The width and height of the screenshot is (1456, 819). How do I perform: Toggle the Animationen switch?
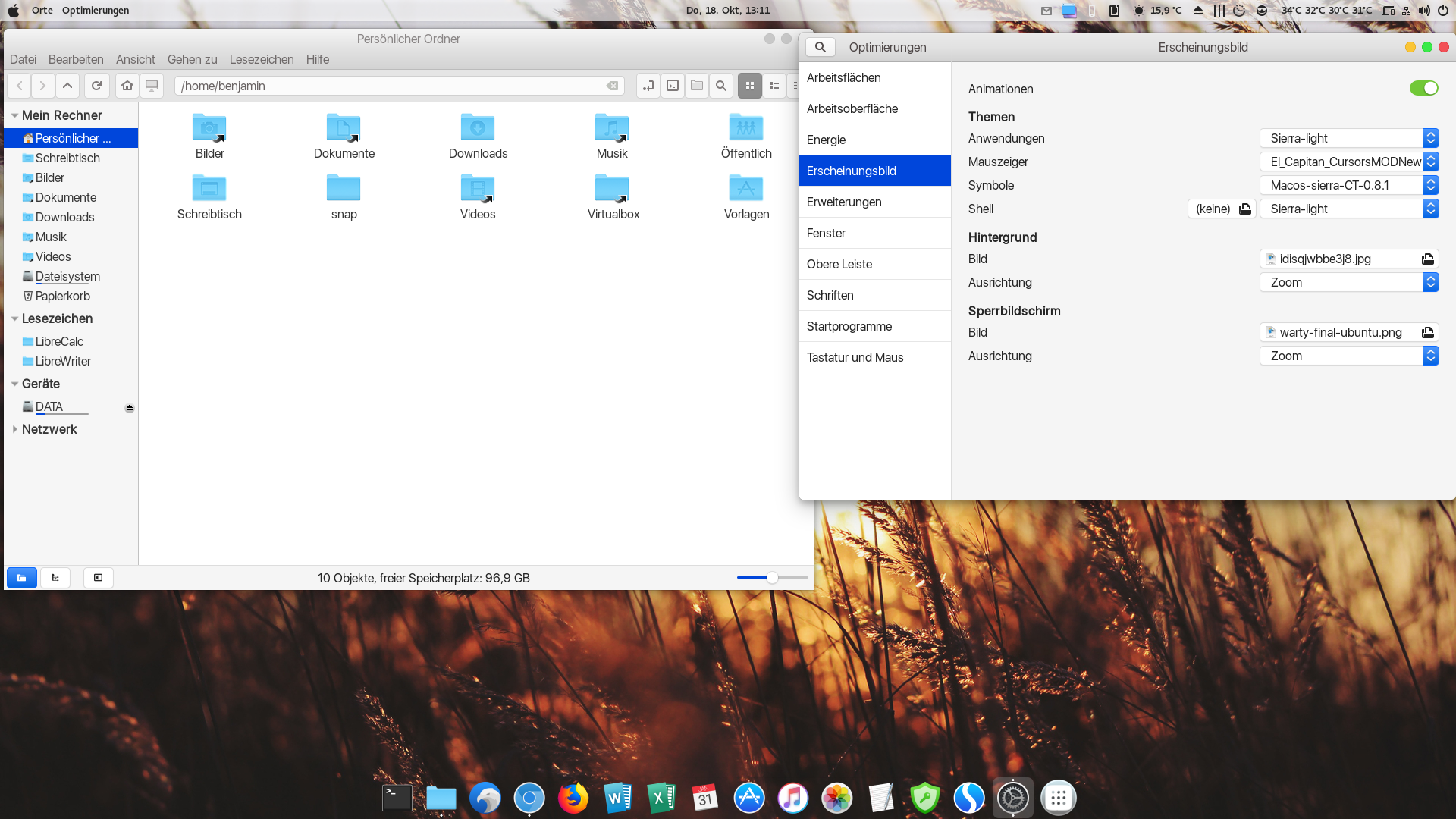(1423, 89)
